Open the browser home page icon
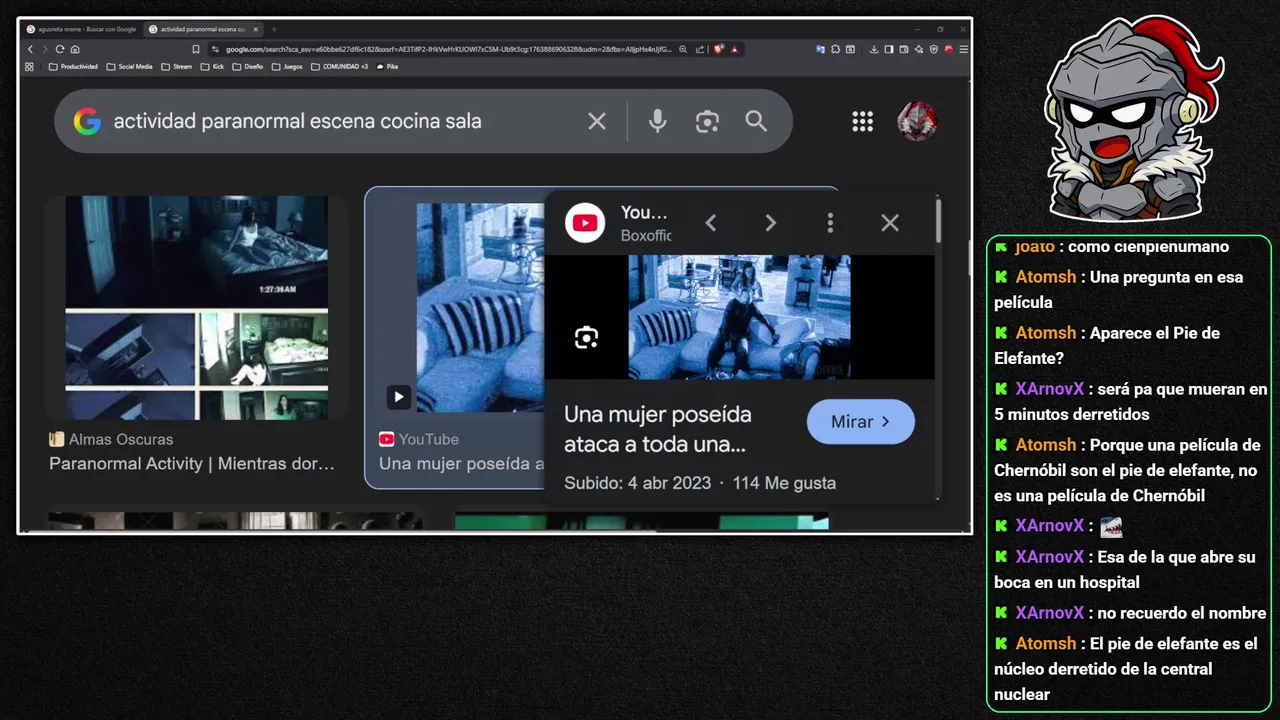Screen dimensions: 1280x720 pos(75,49)
